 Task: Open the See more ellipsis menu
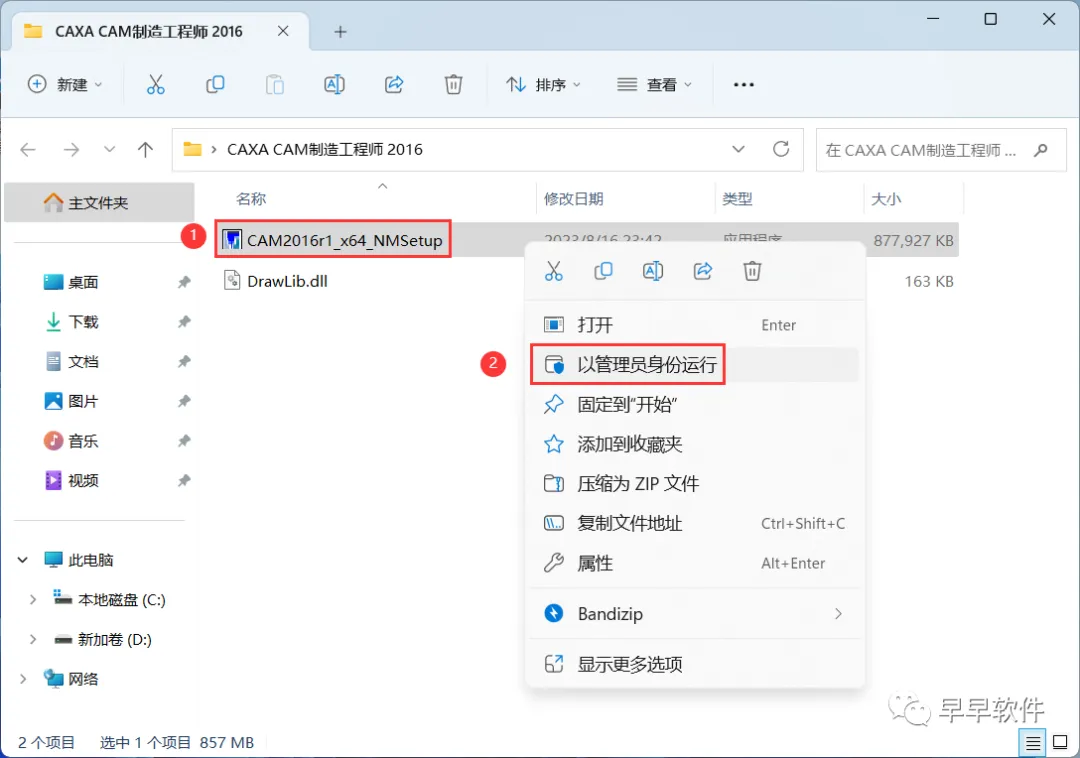coord(744,85)
